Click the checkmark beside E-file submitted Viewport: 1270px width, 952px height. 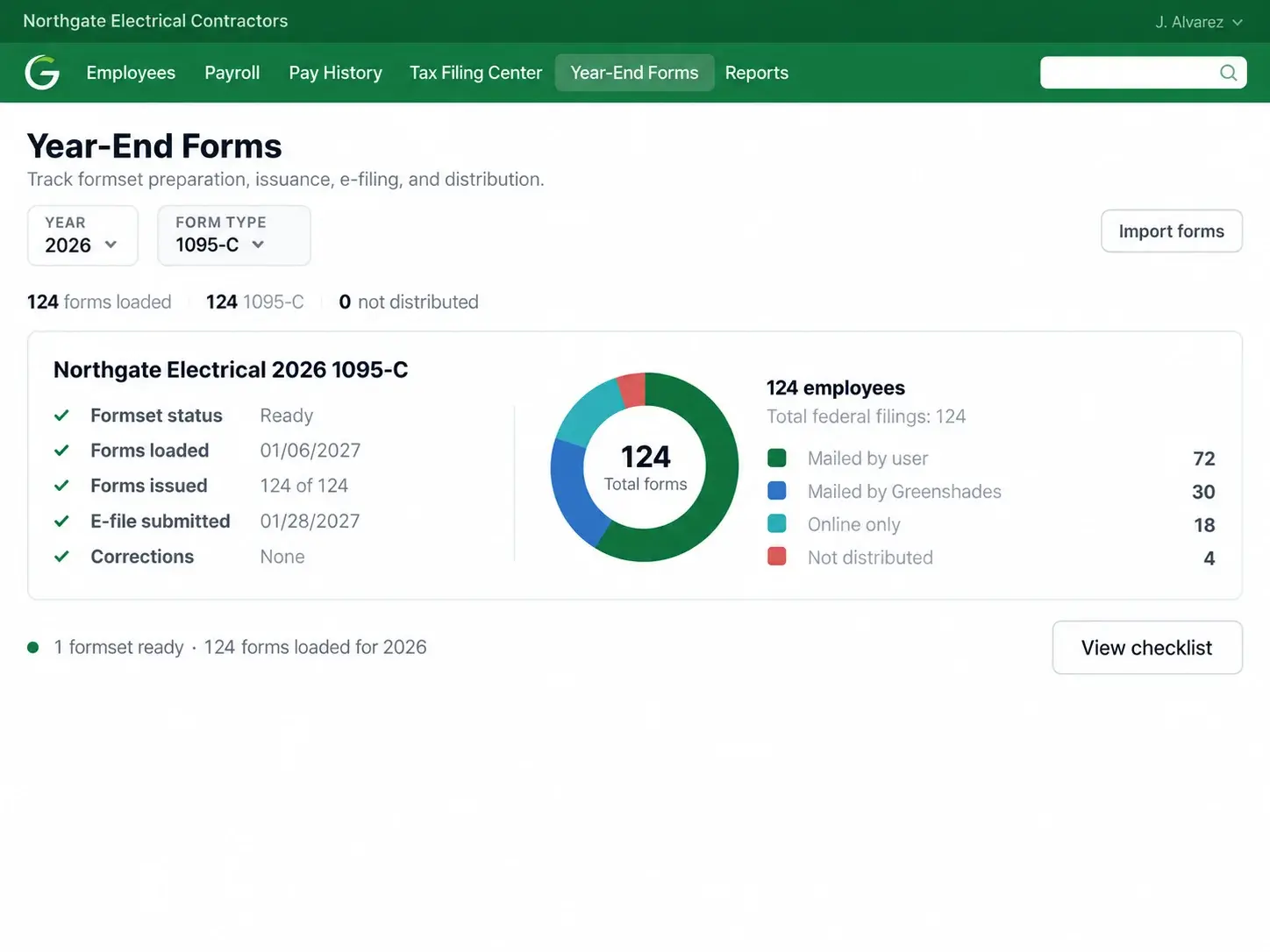coord(61,521)
